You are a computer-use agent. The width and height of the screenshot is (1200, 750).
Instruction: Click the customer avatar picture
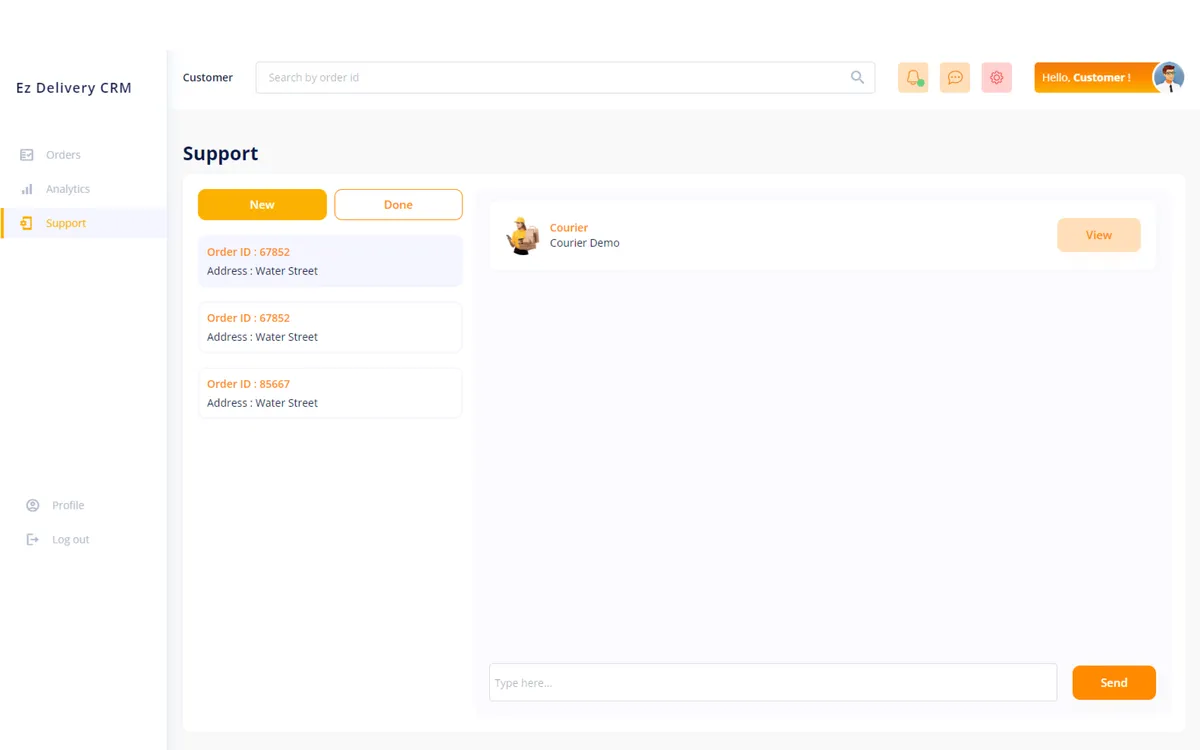coord(1169,77)
